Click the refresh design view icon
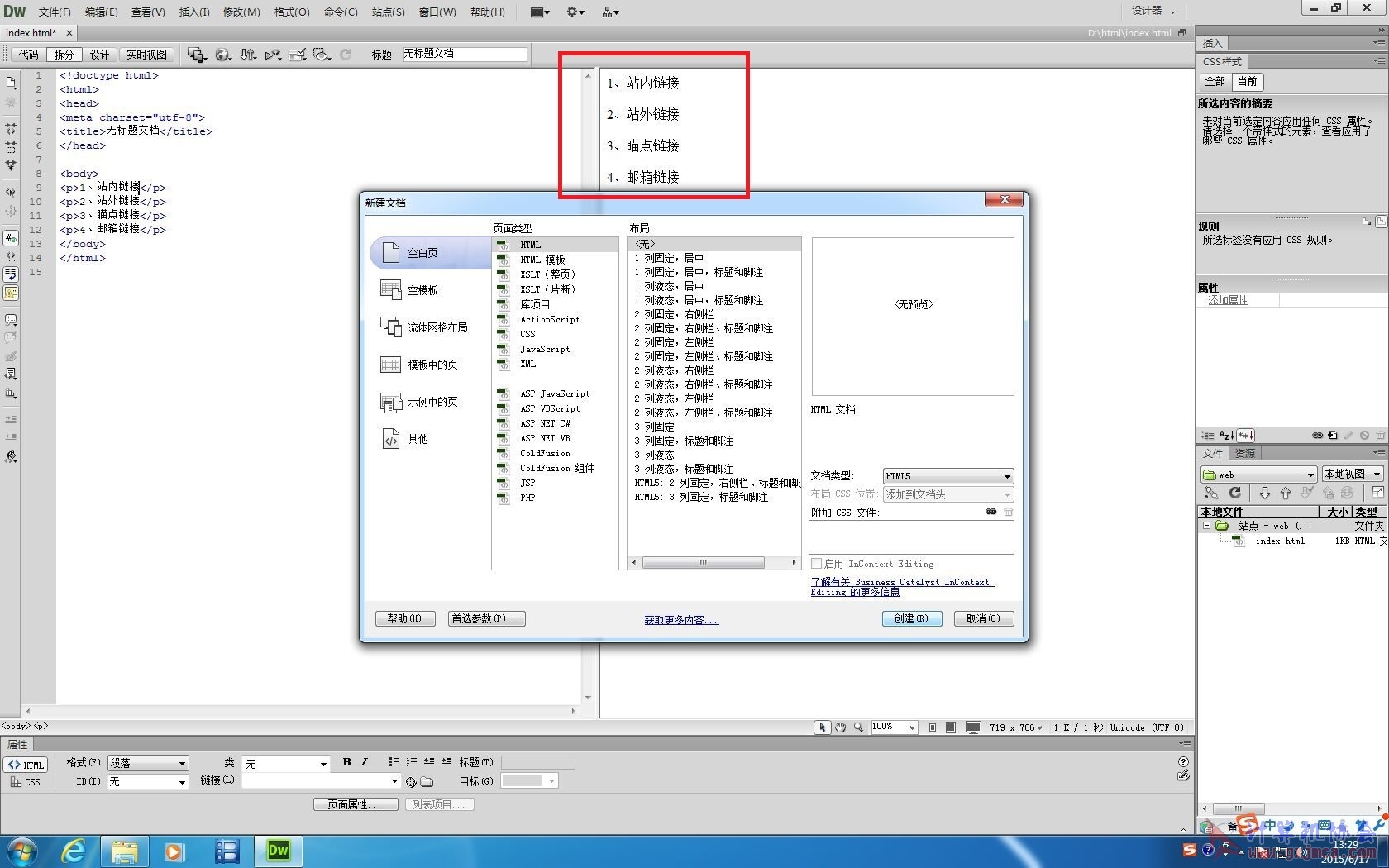The width and height of the screenshot is (1389, 868). tap(346, 55)
